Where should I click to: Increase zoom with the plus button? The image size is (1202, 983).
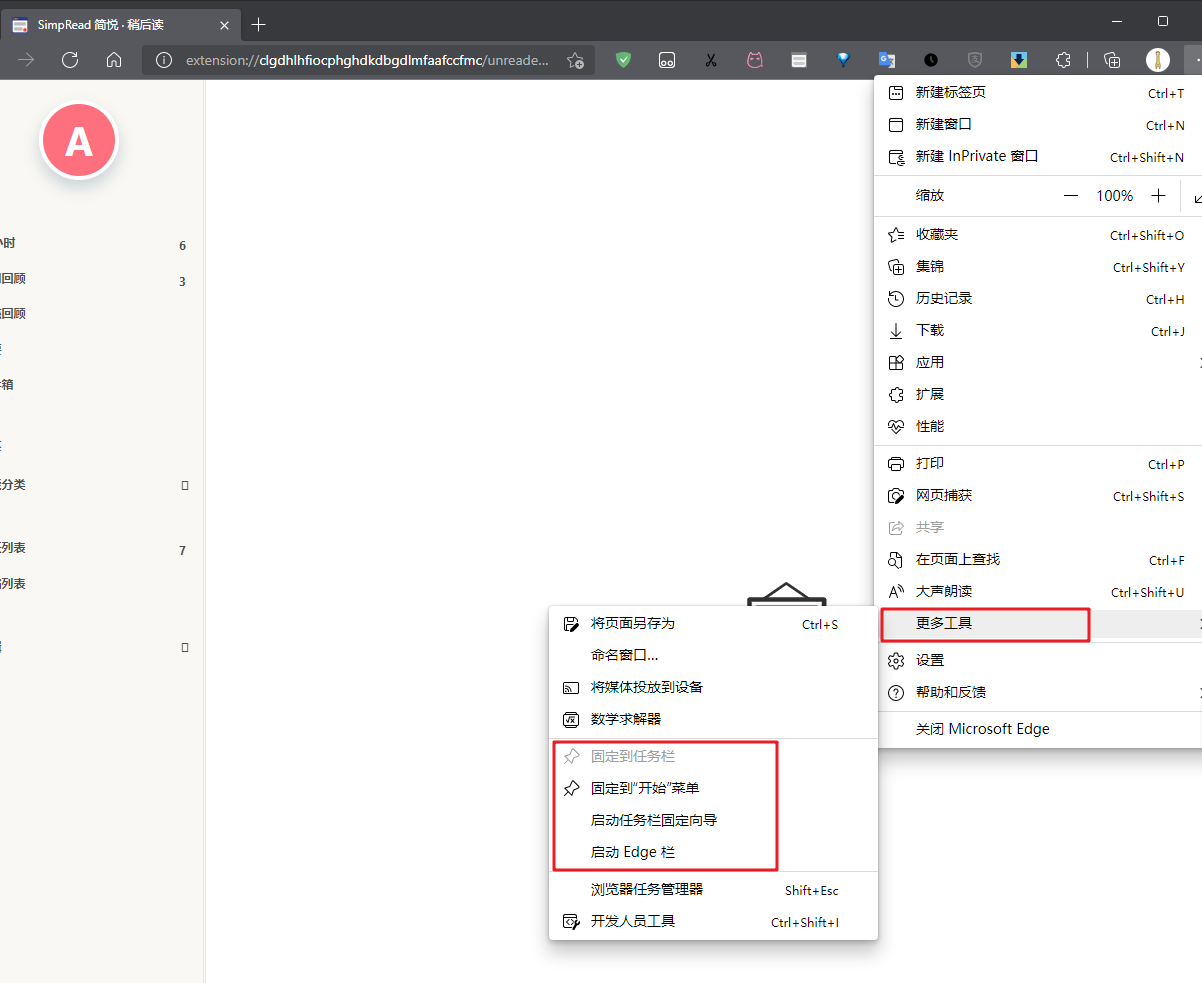point(1158,196)
